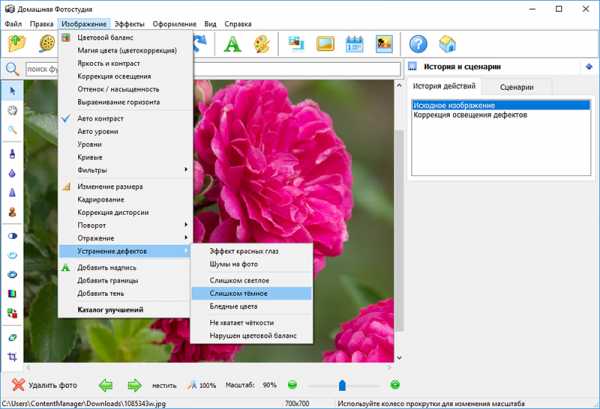Choose Яркость и контраст
Screen dimensions: 600x409
[x=126, y=63]
